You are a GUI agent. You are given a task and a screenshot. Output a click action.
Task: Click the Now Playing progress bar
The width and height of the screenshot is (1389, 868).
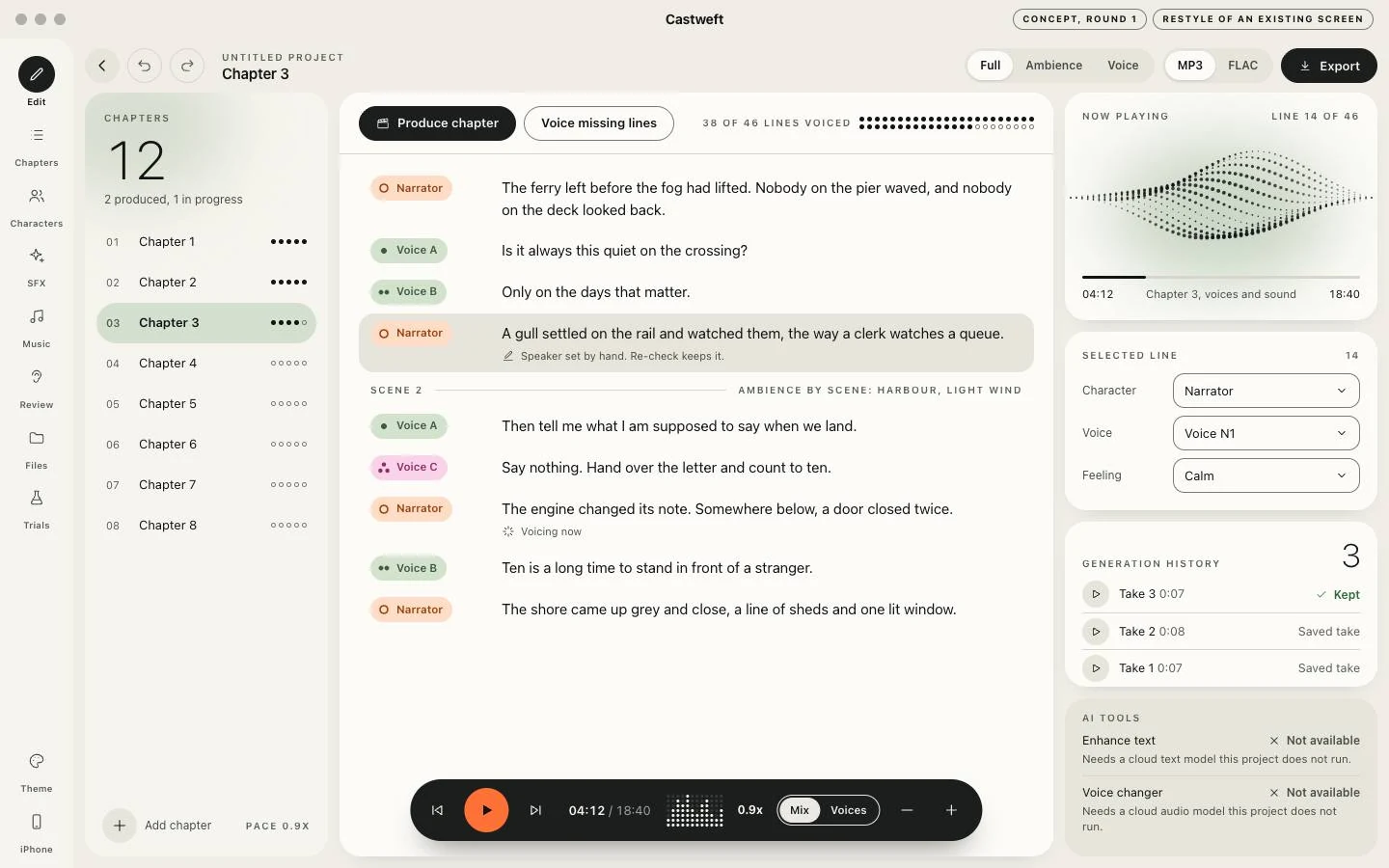[1220, 277]
